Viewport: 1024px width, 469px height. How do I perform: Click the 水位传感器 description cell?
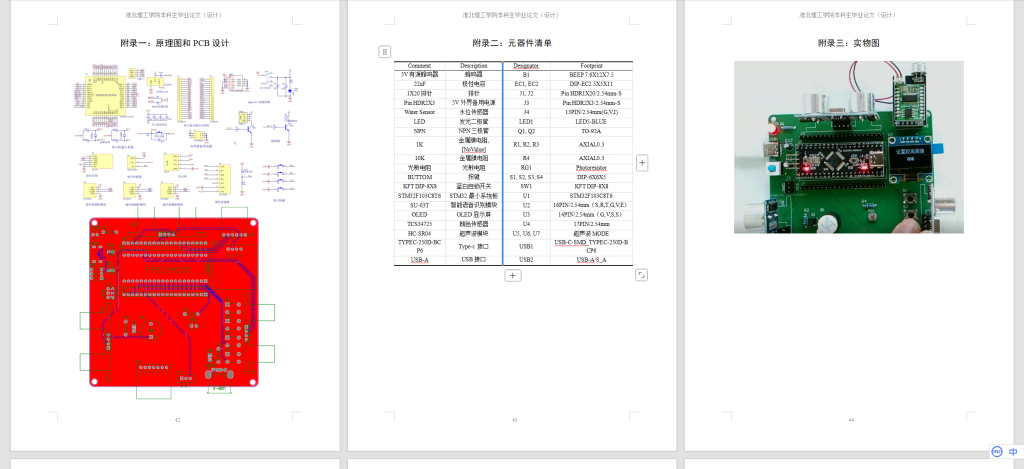point(473,112)
